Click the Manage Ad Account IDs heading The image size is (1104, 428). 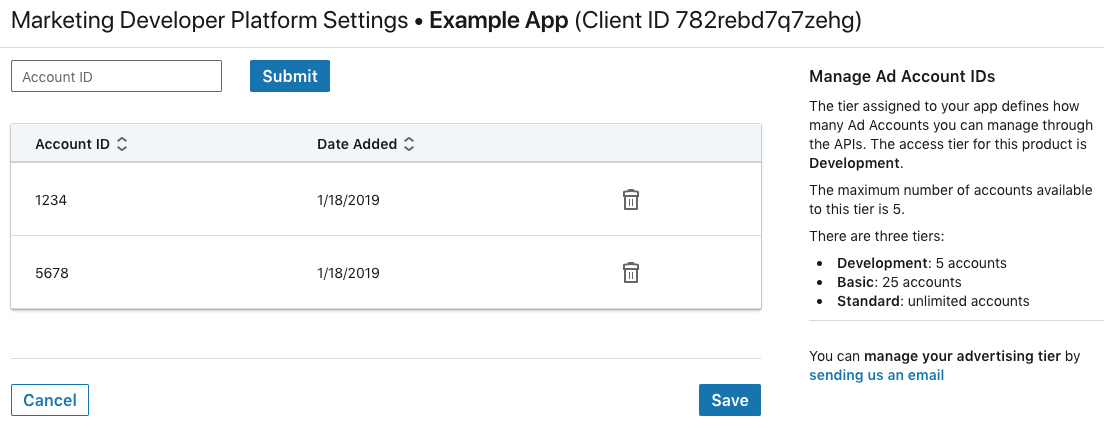tap(901, 76)
